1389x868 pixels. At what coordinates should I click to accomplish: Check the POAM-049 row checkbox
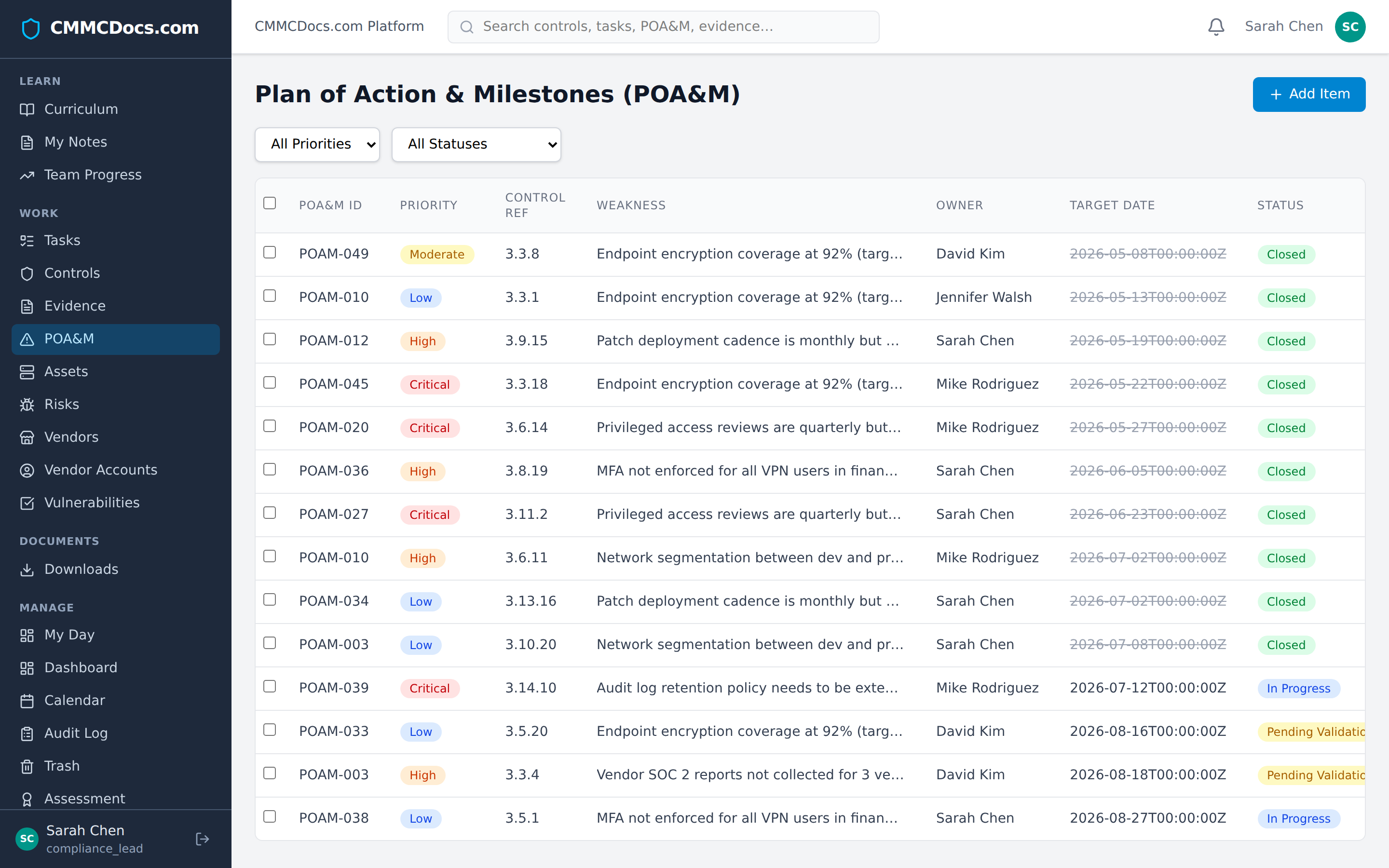270,253
